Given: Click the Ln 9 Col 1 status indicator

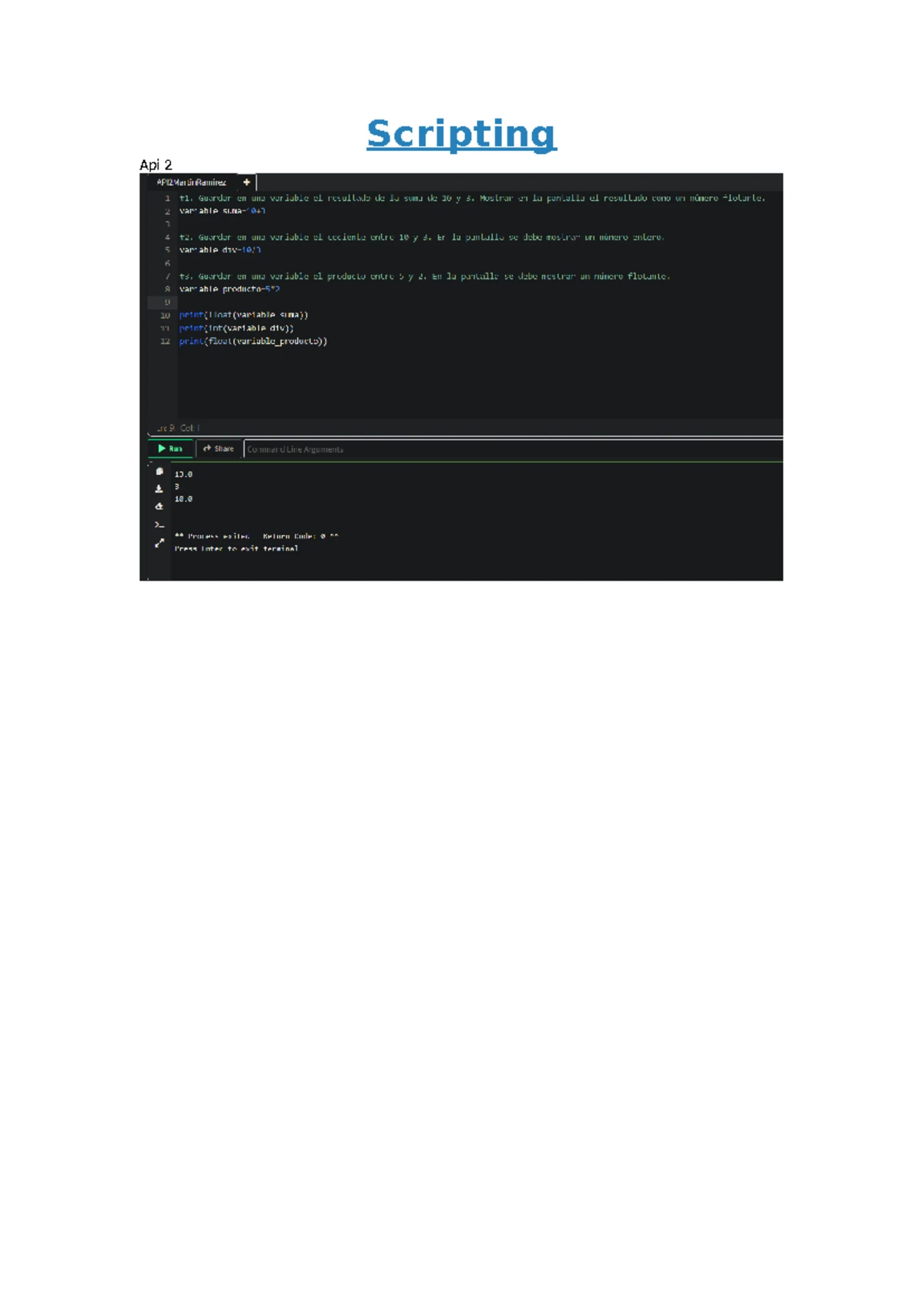Looking at the screenshot, I should pyautogui.click(x=178, y=427).
